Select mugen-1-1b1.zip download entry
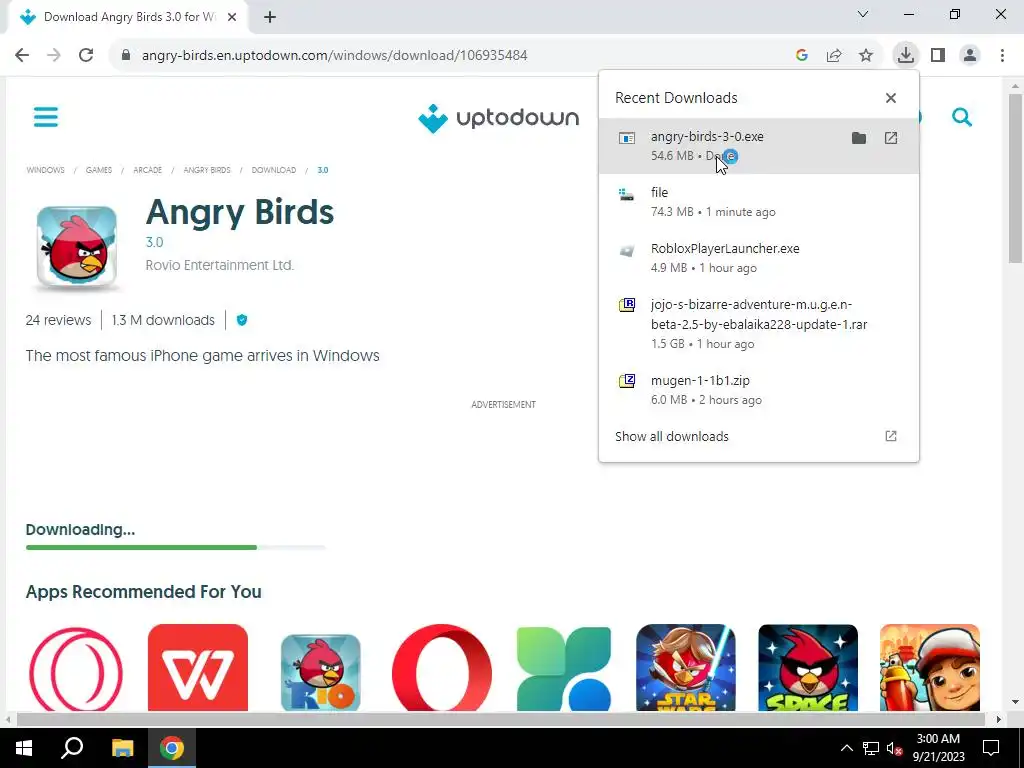 (758, 390)
